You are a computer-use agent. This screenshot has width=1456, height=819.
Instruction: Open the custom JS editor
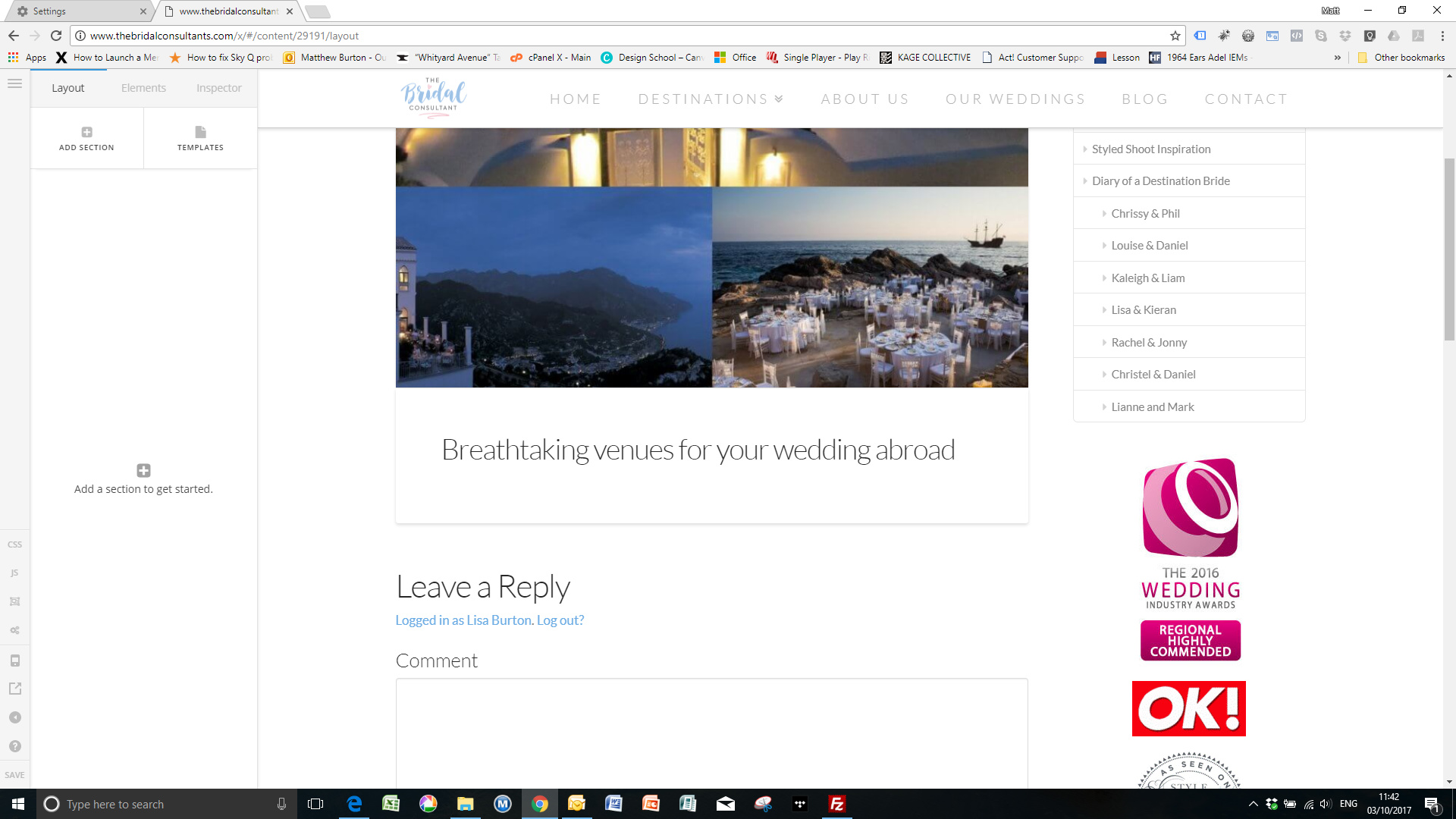tap(14, 573)
